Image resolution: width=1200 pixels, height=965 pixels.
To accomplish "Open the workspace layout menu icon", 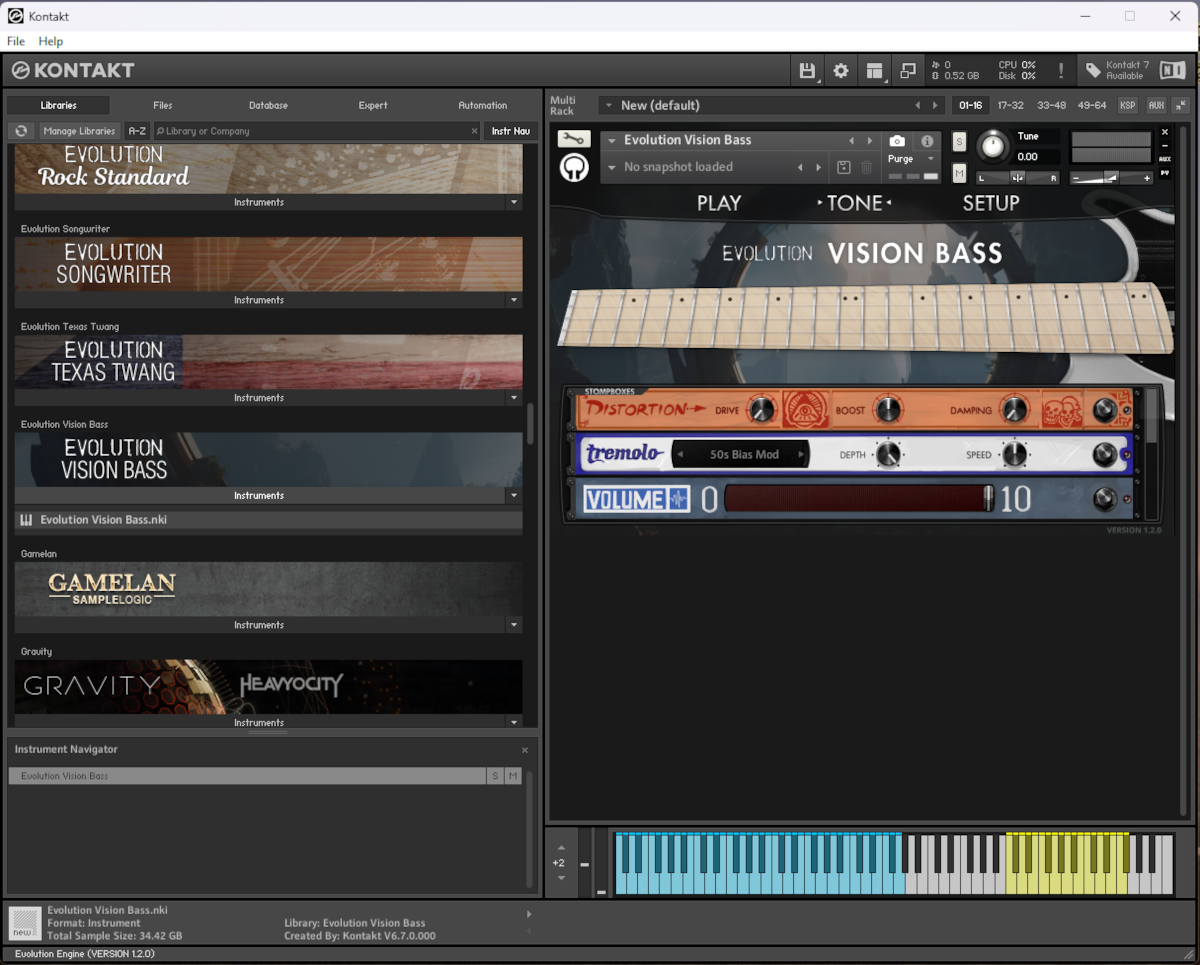I will [875, 70].
